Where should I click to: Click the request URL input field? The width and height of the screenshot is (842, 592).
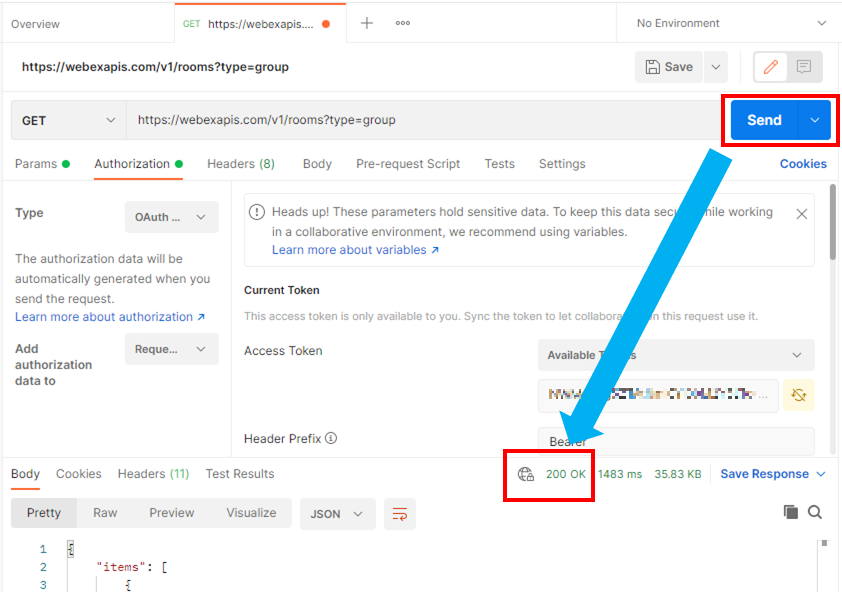click(420, 120)
